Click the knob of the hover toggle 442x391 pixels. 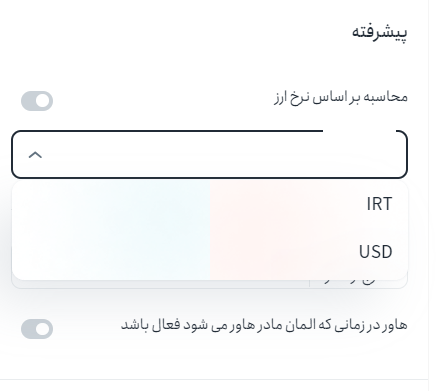[x=43, y=329]
